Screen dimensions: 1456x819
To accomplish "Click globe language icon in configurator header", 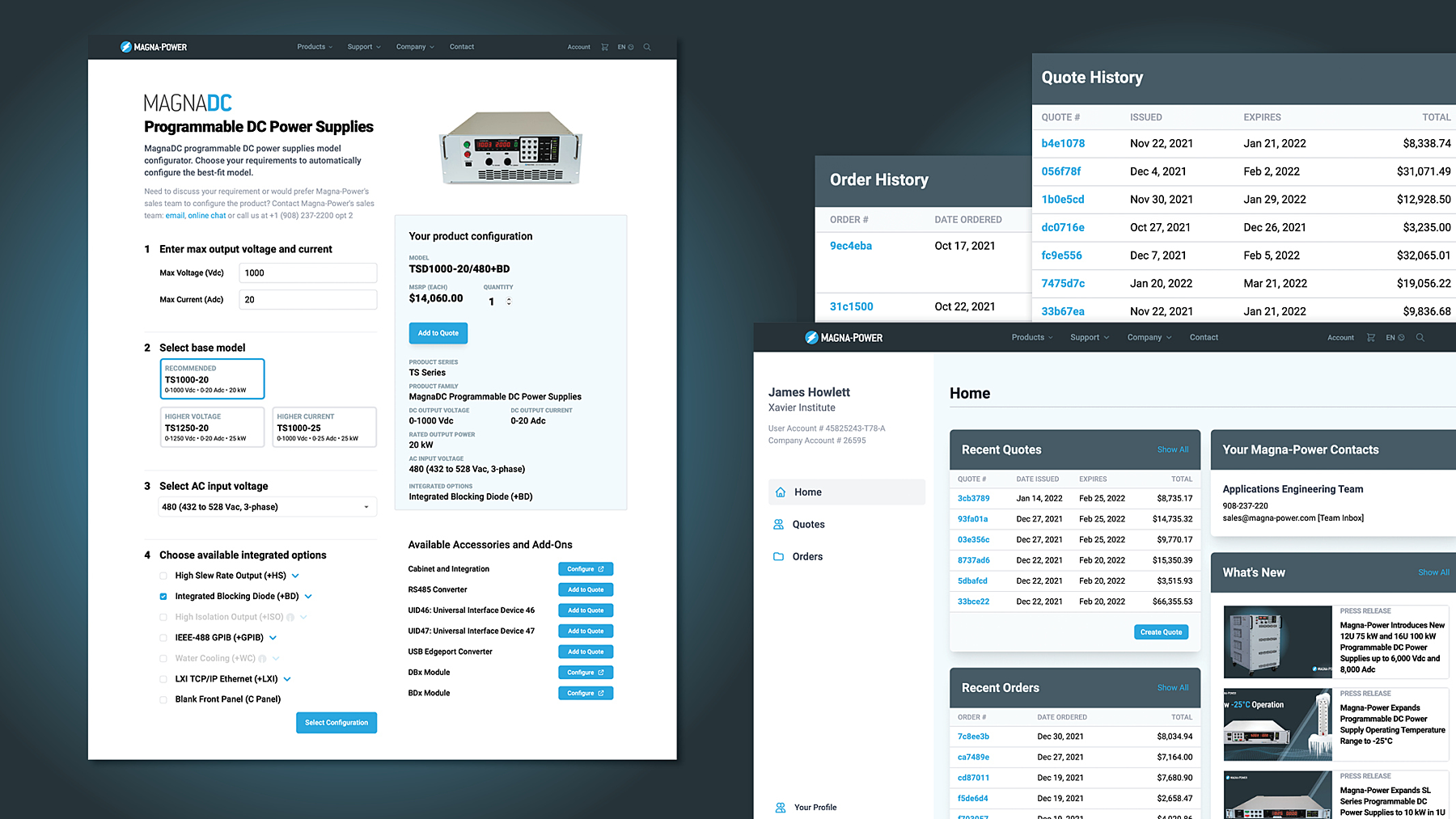I will click(x=631, y=47).
